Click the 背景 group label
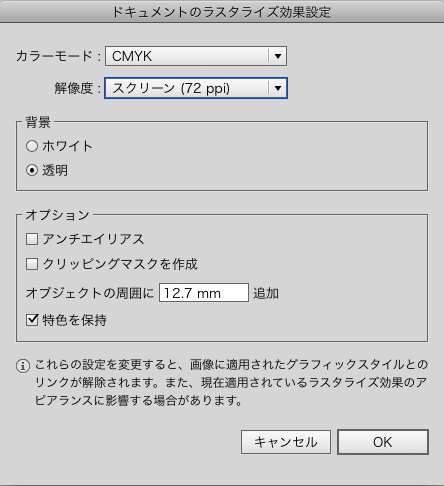Viewport: 444px width, 486px height. point(38,122)
